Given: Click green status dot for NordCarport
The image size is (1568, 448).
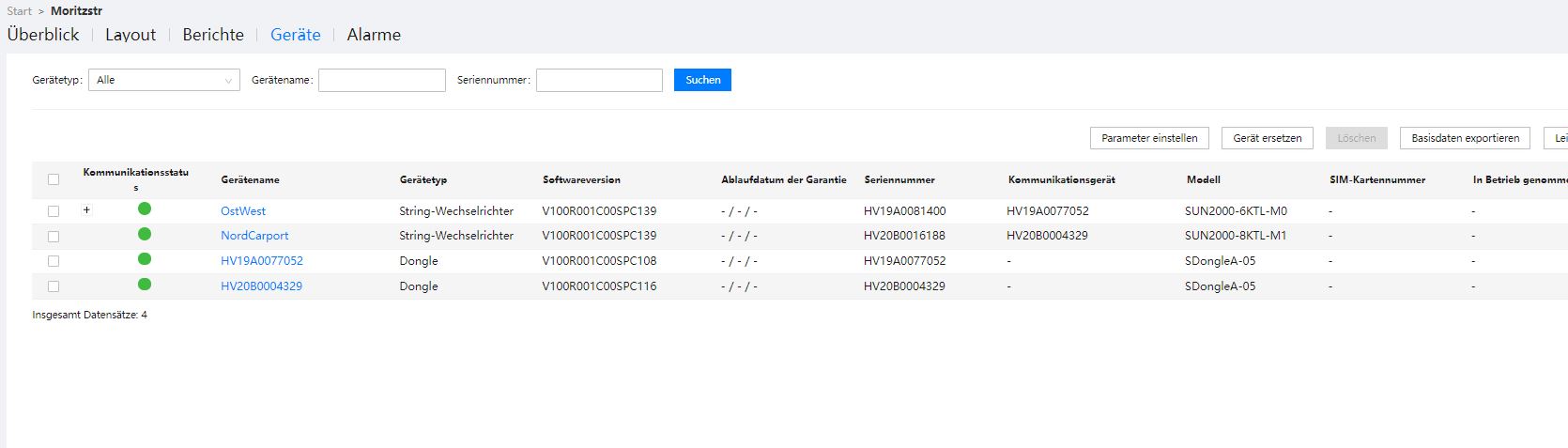Looking at the screenshot, I should [145, 235].
